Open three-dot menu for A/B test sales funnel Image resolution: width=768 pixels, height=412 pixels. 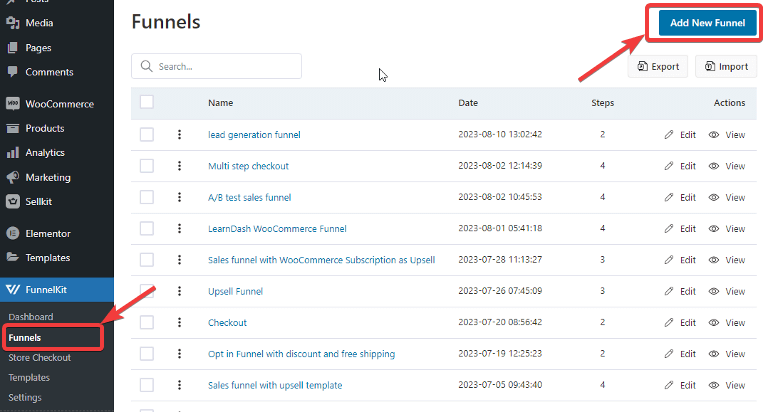180,197
